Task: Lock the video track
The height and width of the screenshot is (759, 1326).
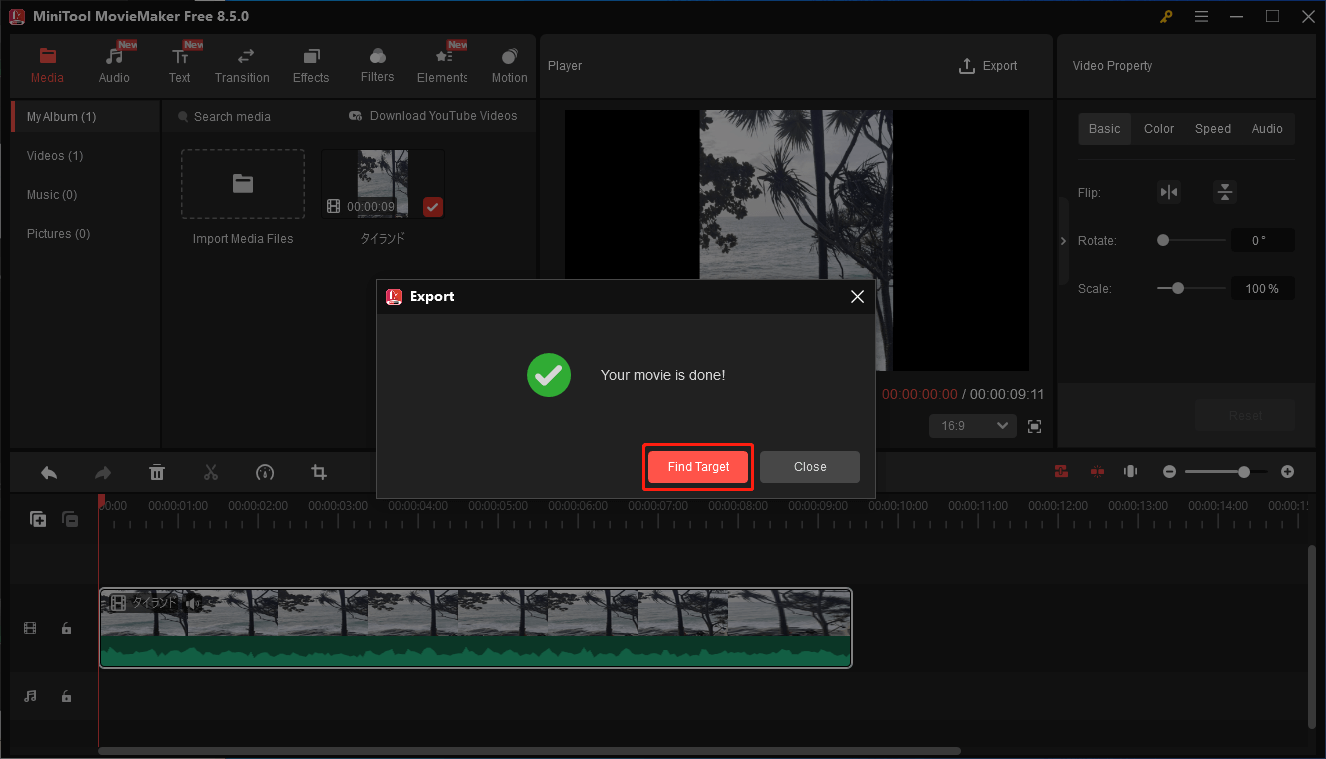Action: [x=66, y=628]
